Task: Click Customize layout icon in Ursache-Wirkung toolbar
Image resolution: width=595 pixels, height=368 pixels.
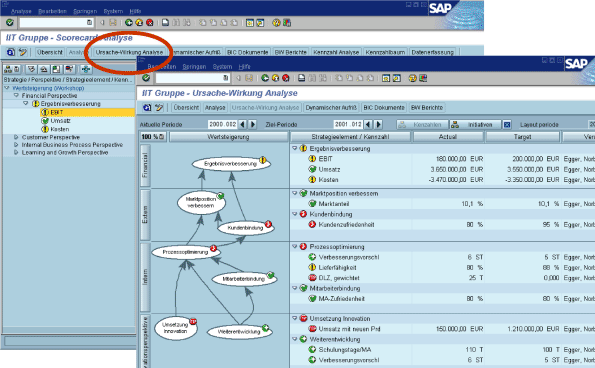Action: tap(423, 78)
